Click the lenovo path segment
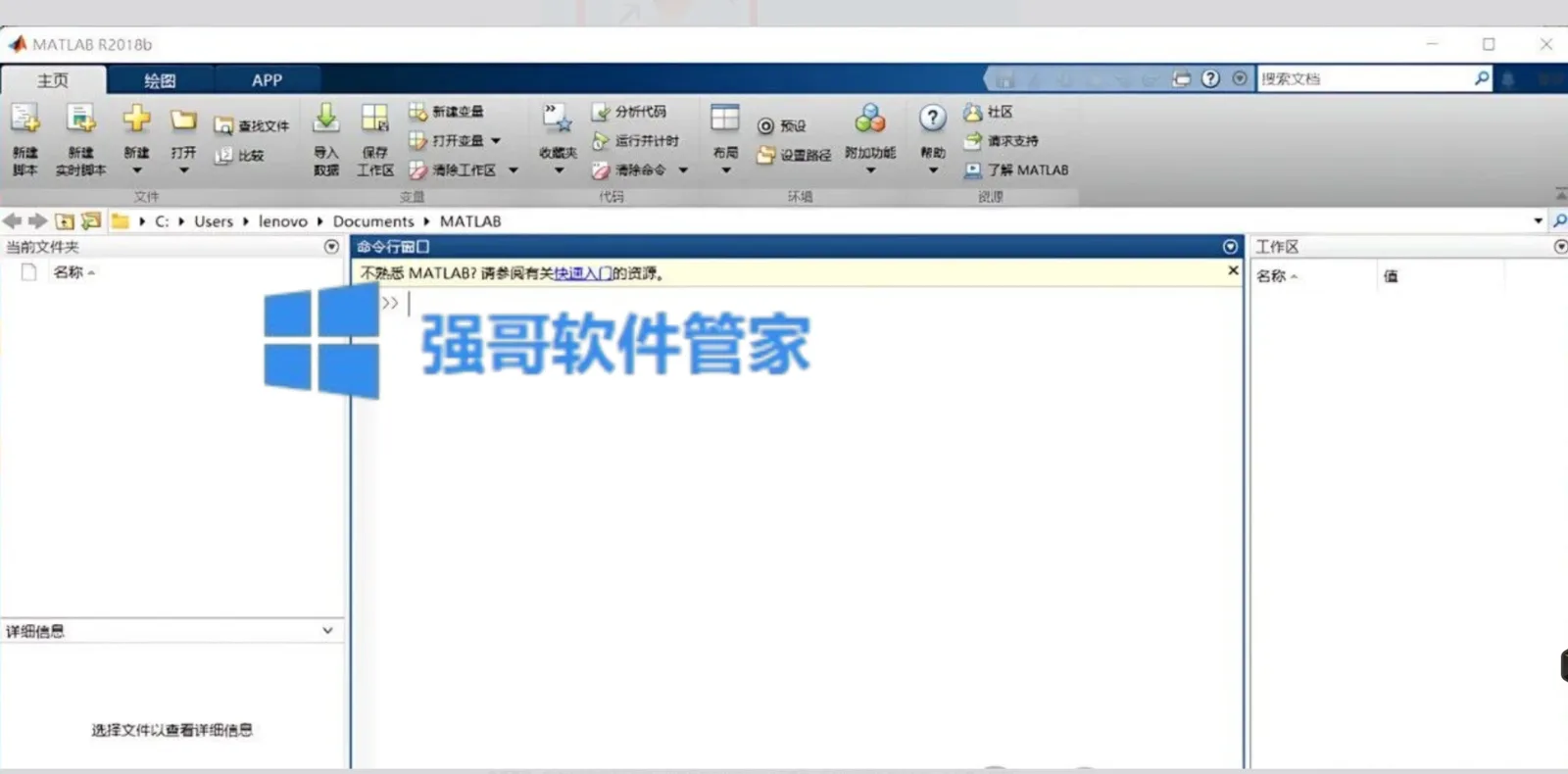Image resolution: width=1568 pixels, height=774 pixels. click(283, 221)
